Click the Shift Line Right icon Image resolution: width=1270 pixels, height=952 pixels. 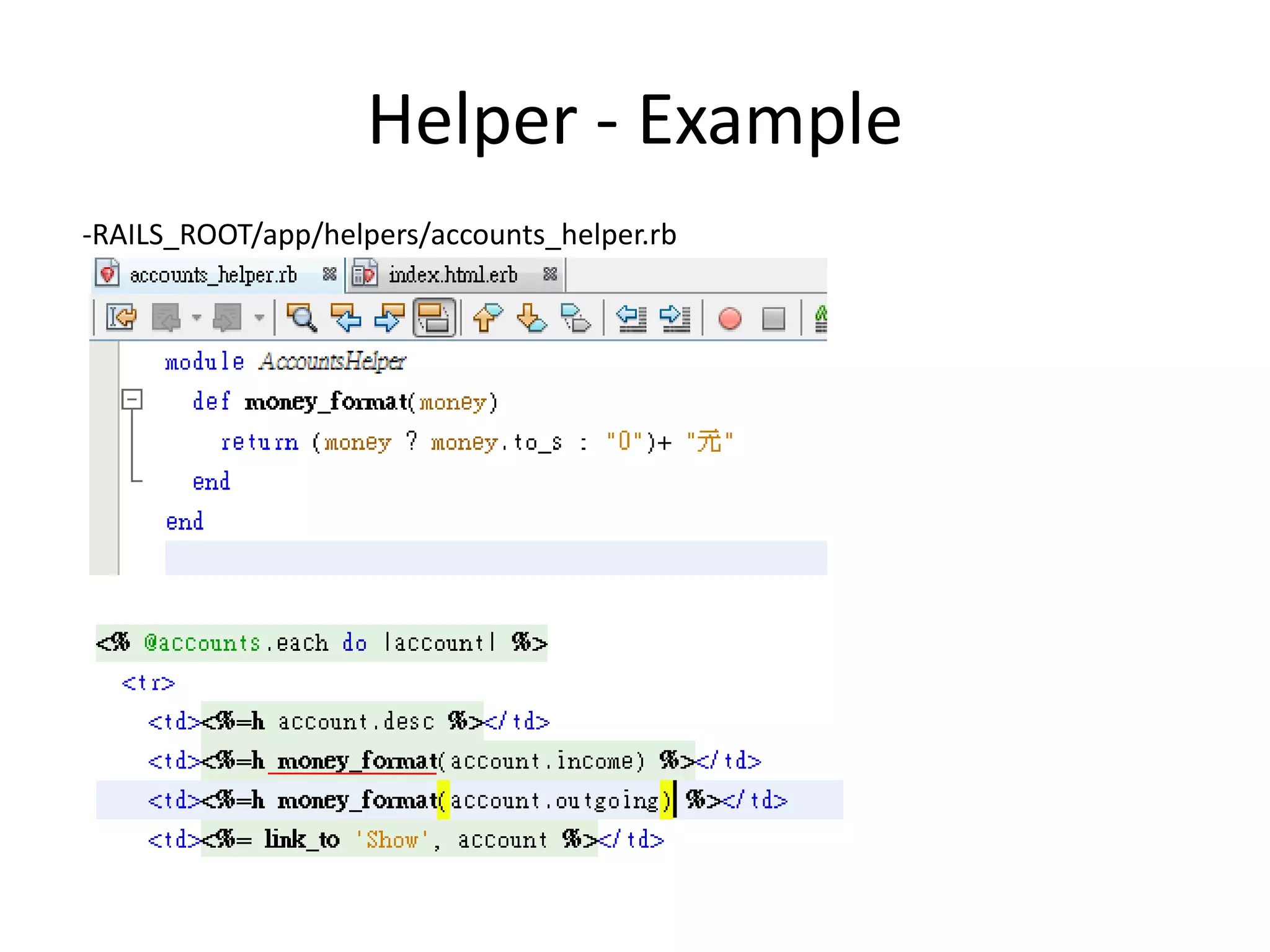pyautogui.click(x=675, y=318)
